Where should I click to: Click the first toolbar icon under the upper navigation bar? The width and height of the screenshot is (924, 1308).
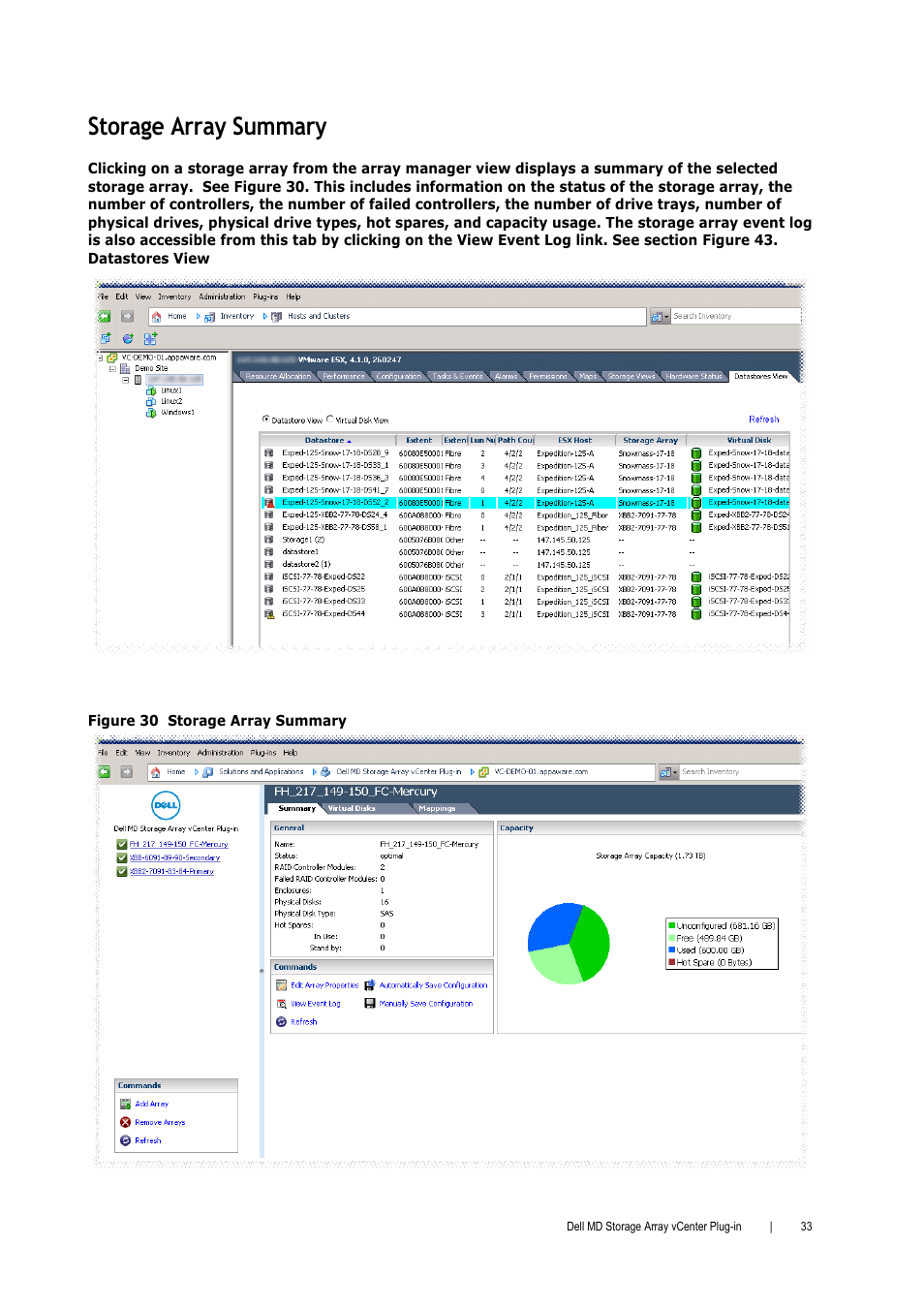click(106, 338)
